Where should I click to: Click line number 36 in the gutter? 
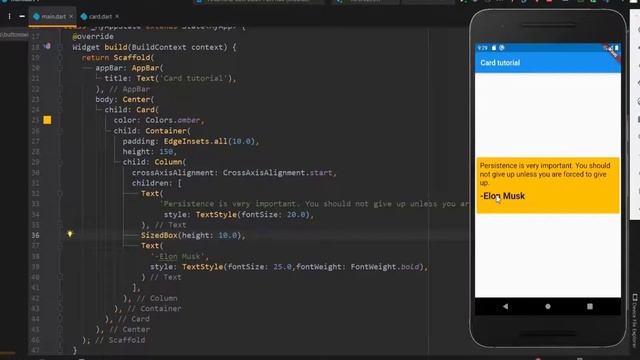tap(36, 236)
